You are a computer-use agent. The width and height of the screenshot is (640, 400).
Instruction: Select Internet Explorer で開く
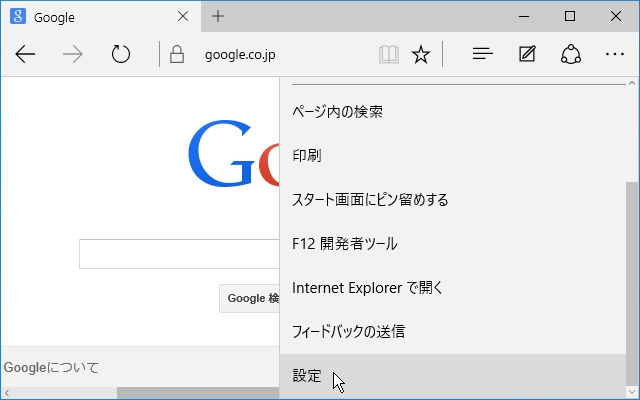click(x=453, y=288)
